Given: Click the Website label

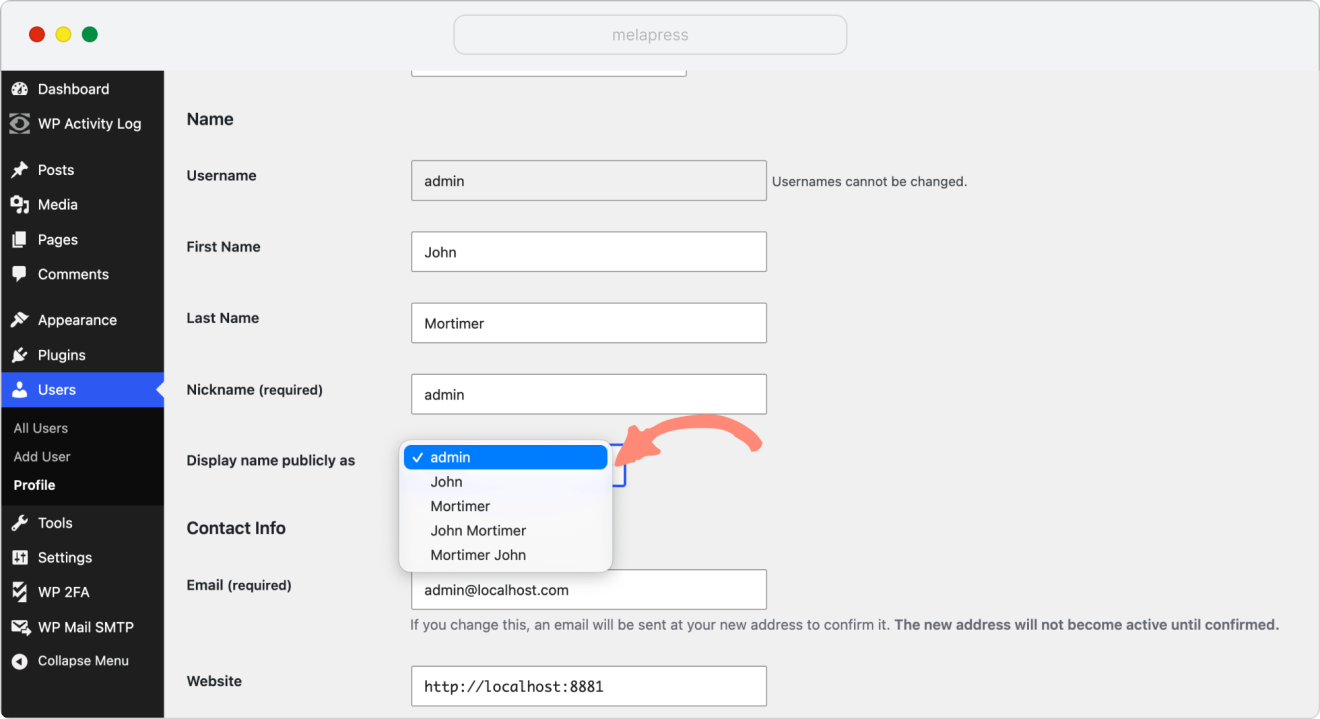Looking at the screenshot, I should click(214, 681).
